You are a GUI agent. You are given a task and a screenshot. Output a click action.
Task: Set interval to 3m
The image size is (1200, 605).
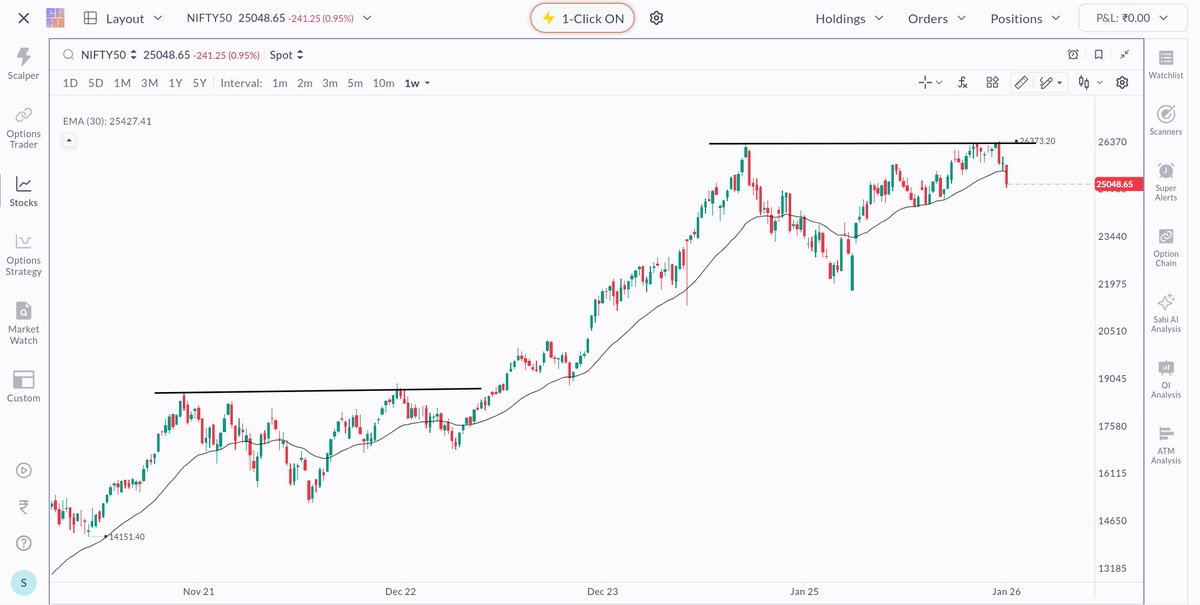(330, 83)
